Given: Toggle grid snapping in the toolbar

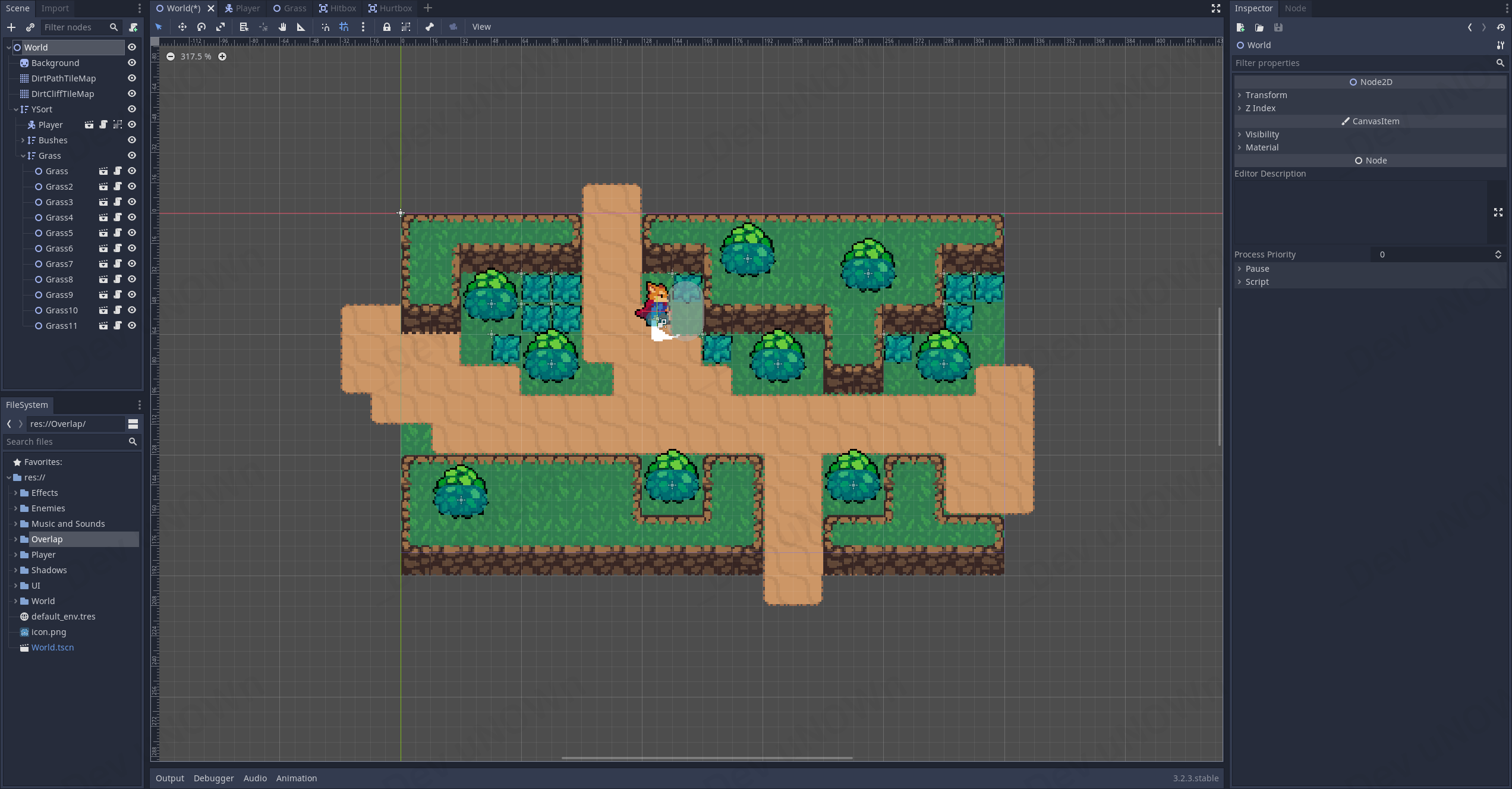Looking at the screenshot, I should 344,27.
